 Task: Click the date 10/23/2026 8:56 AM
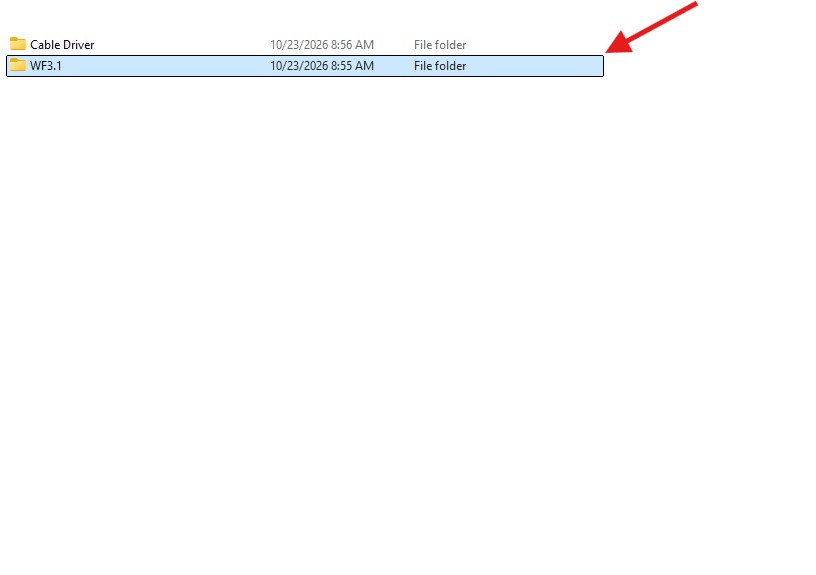pyautogui.click(x=322, y=45)
